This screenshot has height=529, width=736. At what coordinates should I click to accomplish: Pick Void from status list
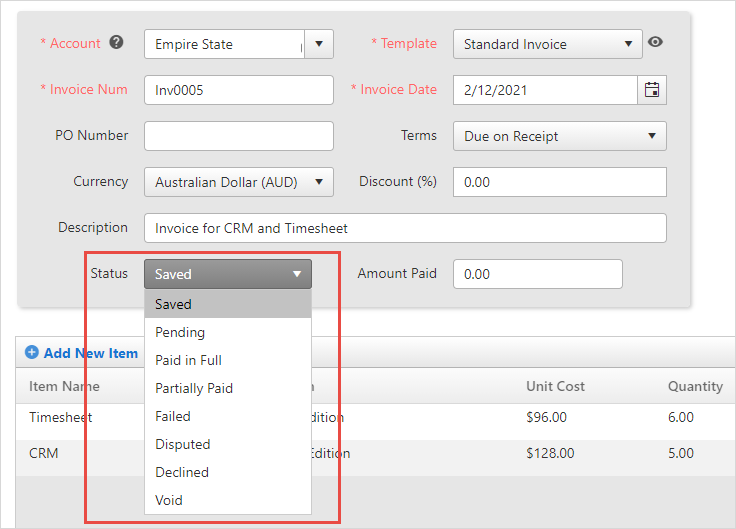(228, 500)
